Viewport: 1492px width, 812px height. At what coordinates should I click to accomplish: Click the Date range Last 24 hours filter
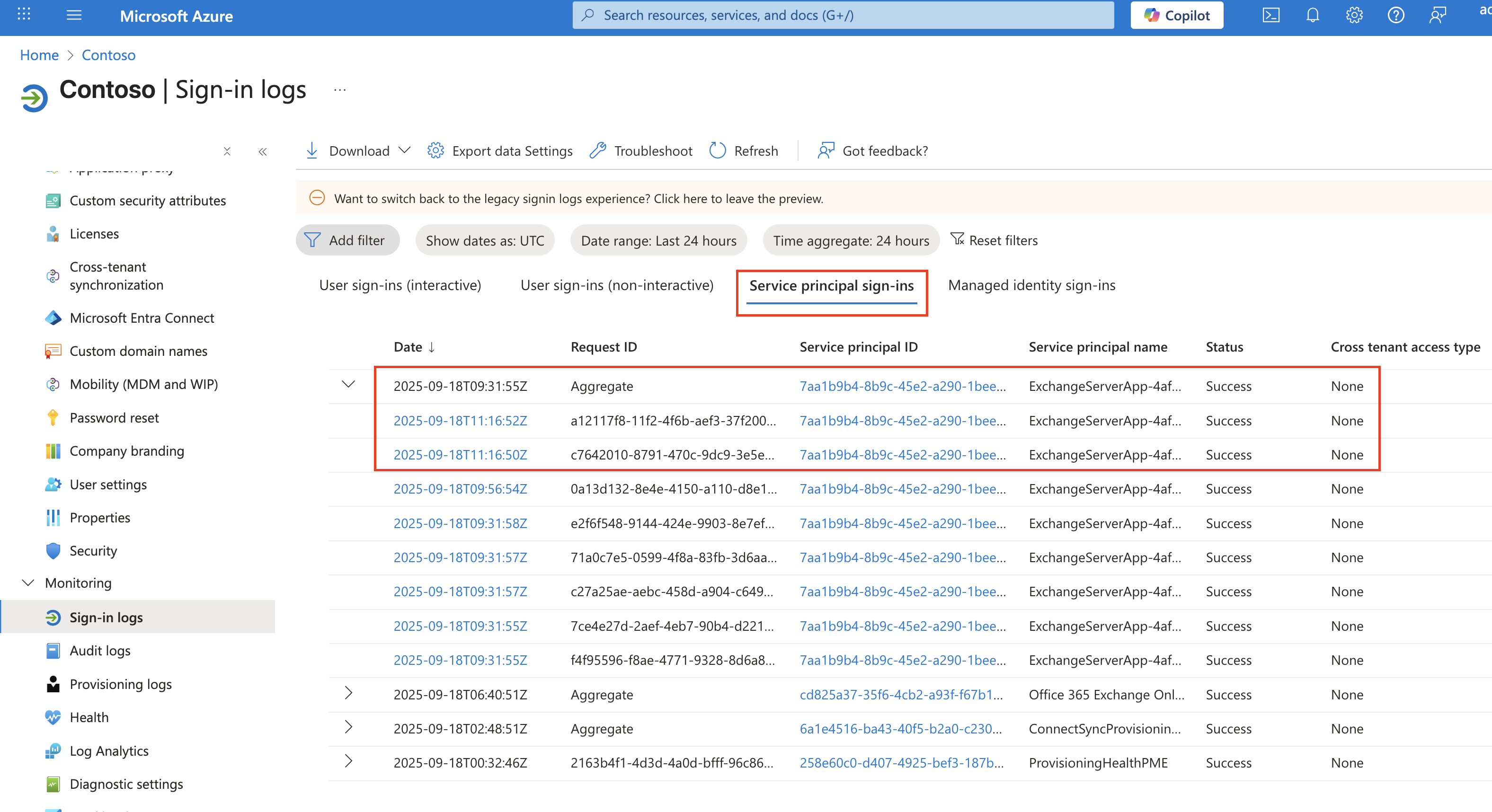tap(658, 240)
